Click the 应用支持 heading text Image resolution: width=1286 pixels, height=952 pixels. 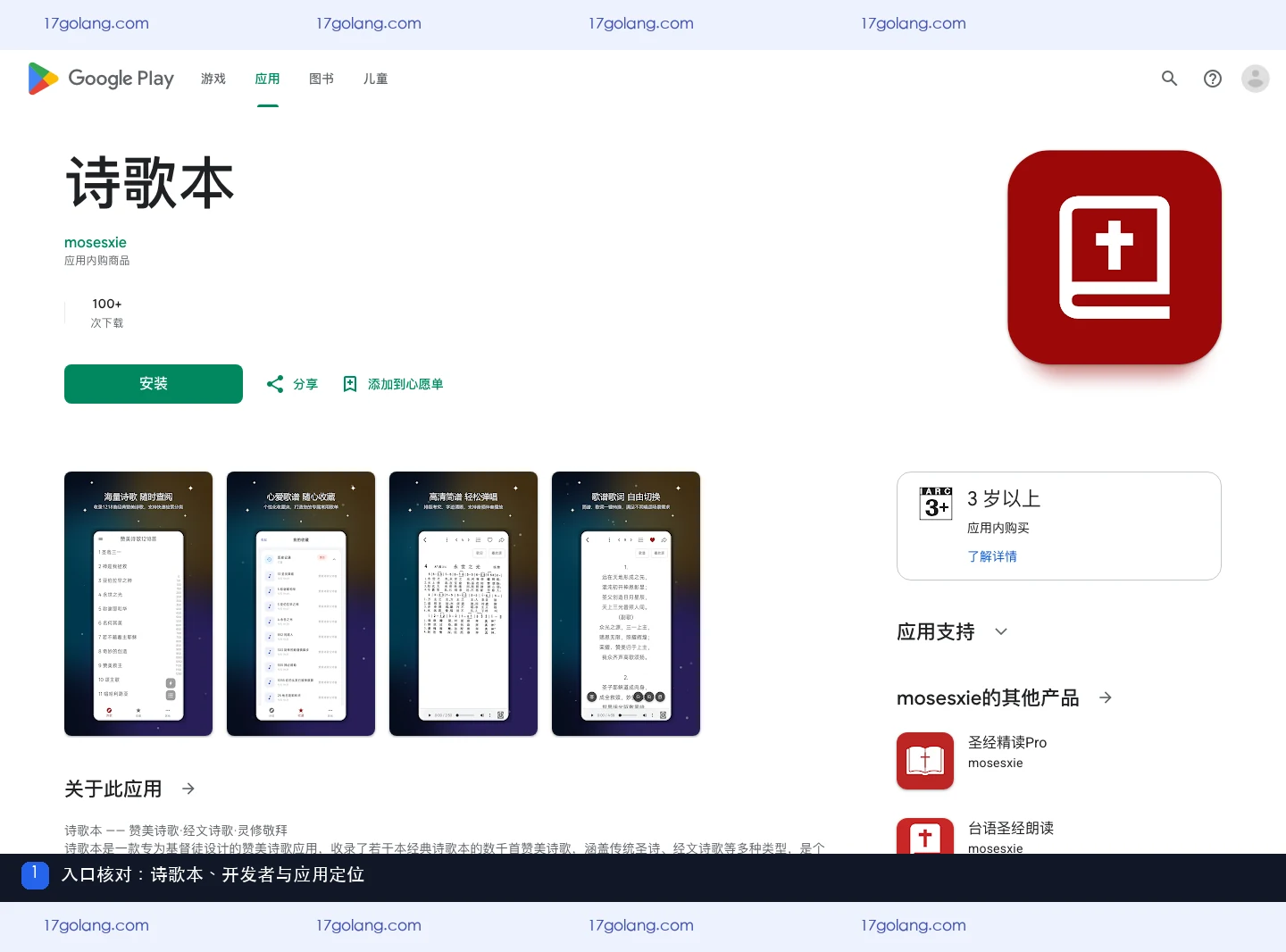click(936, 631)
